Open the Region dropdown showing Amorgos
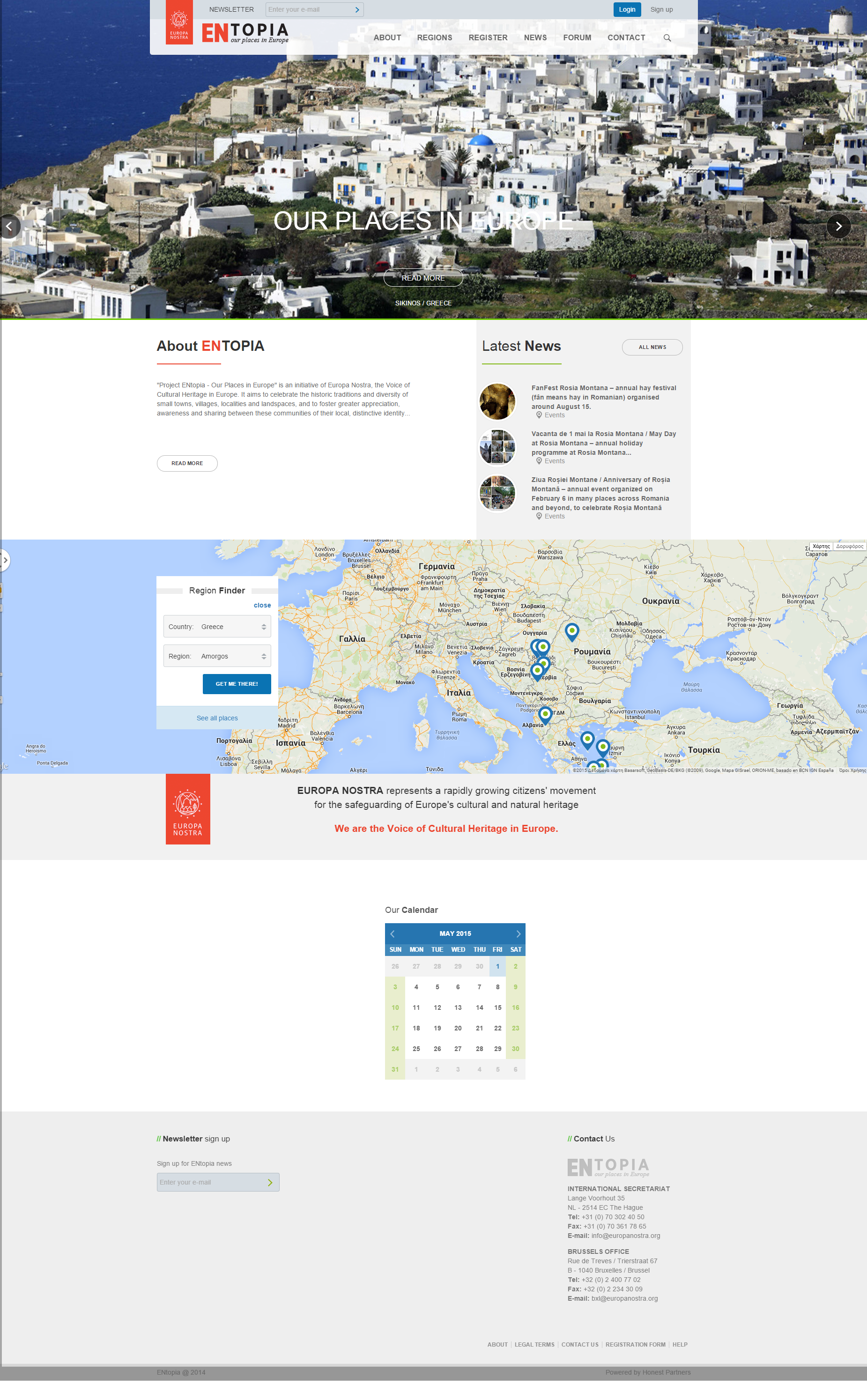The image size is (867, 1400). (217, 656)
